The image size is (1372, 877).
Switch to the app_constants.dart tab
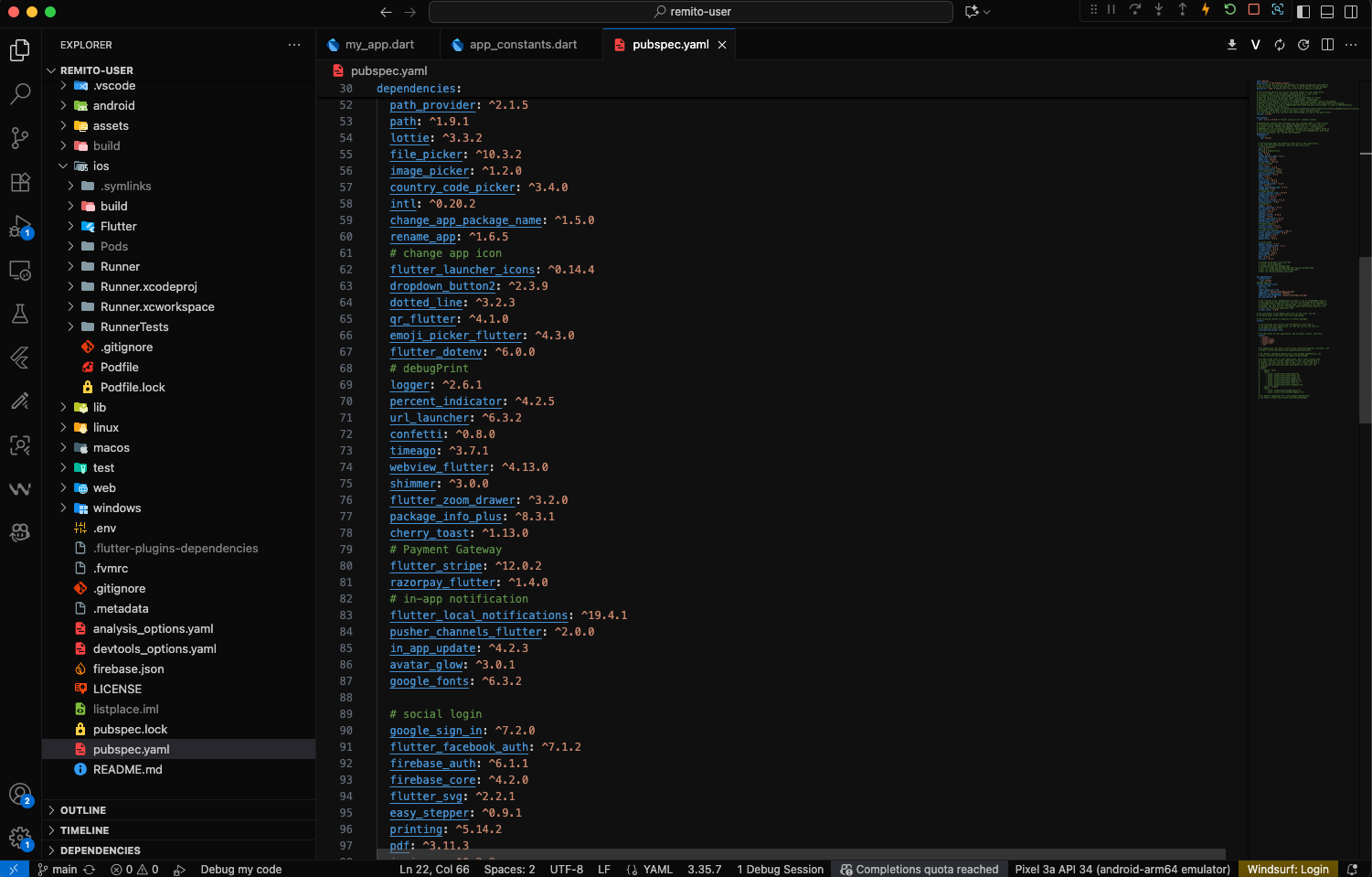pyautogui.click(x=523, y=45)
